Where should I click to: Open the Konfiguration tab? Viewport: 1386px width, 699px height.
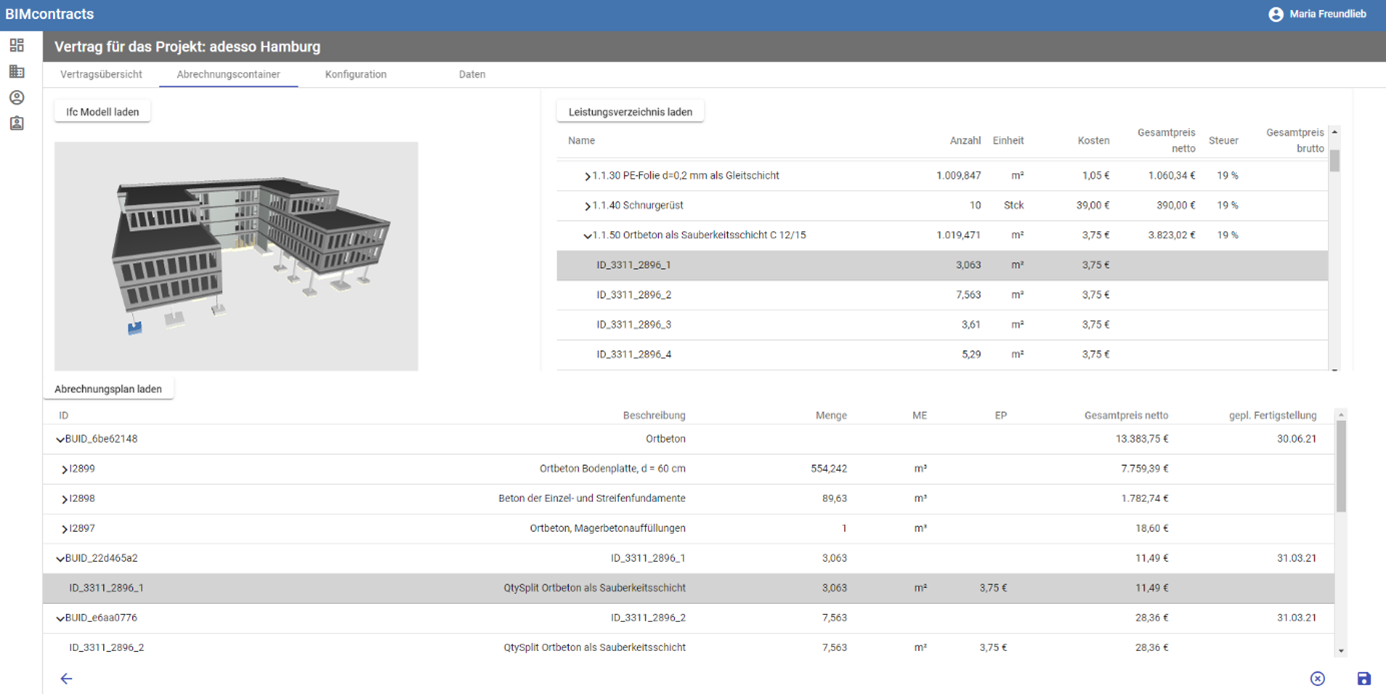(355, 74)
